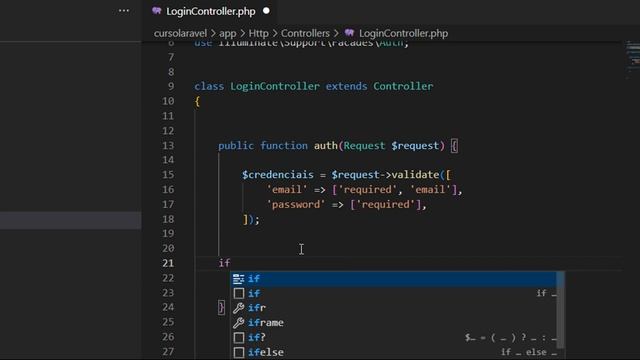Image resolution: width=640 pixels, height=360 pixels.
Task: Click snippet square icon beside second 'if'
Action: click(x=239, y=293)
